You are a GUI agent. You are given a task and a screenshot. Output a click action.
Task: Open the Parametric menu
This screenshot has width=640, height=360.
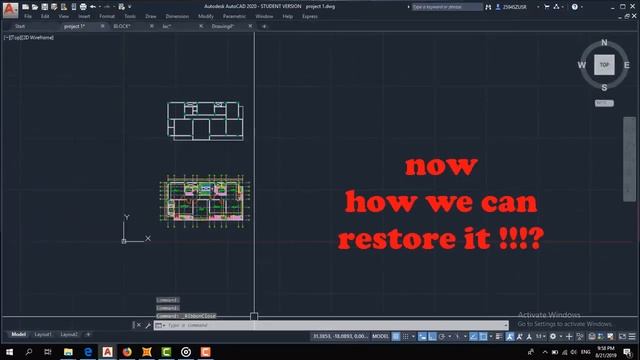click(234, 16)
